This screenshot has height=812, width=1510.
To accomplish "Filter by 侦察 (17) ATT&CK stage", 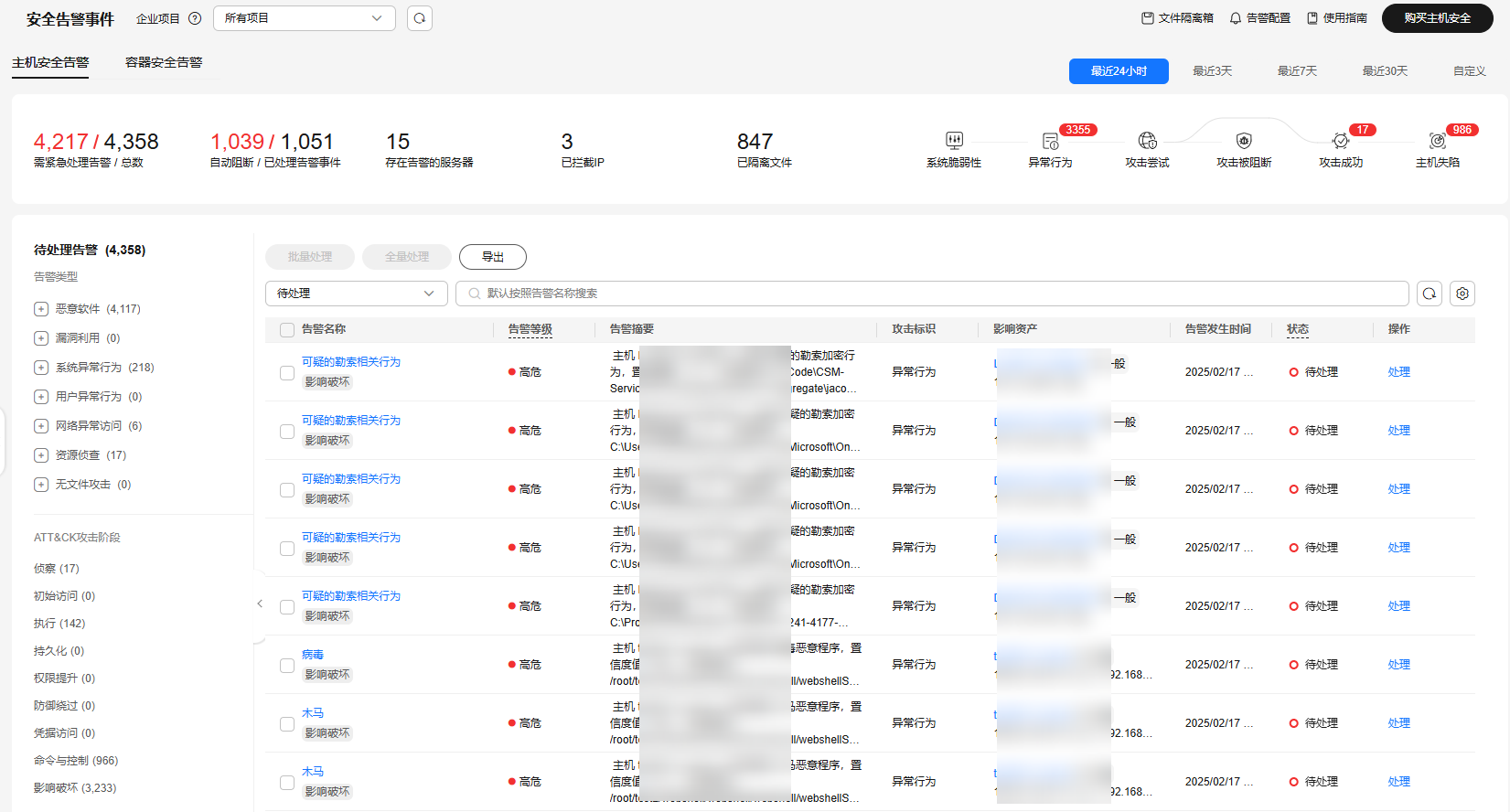I will pyautogui.click(x=57, y=569).
